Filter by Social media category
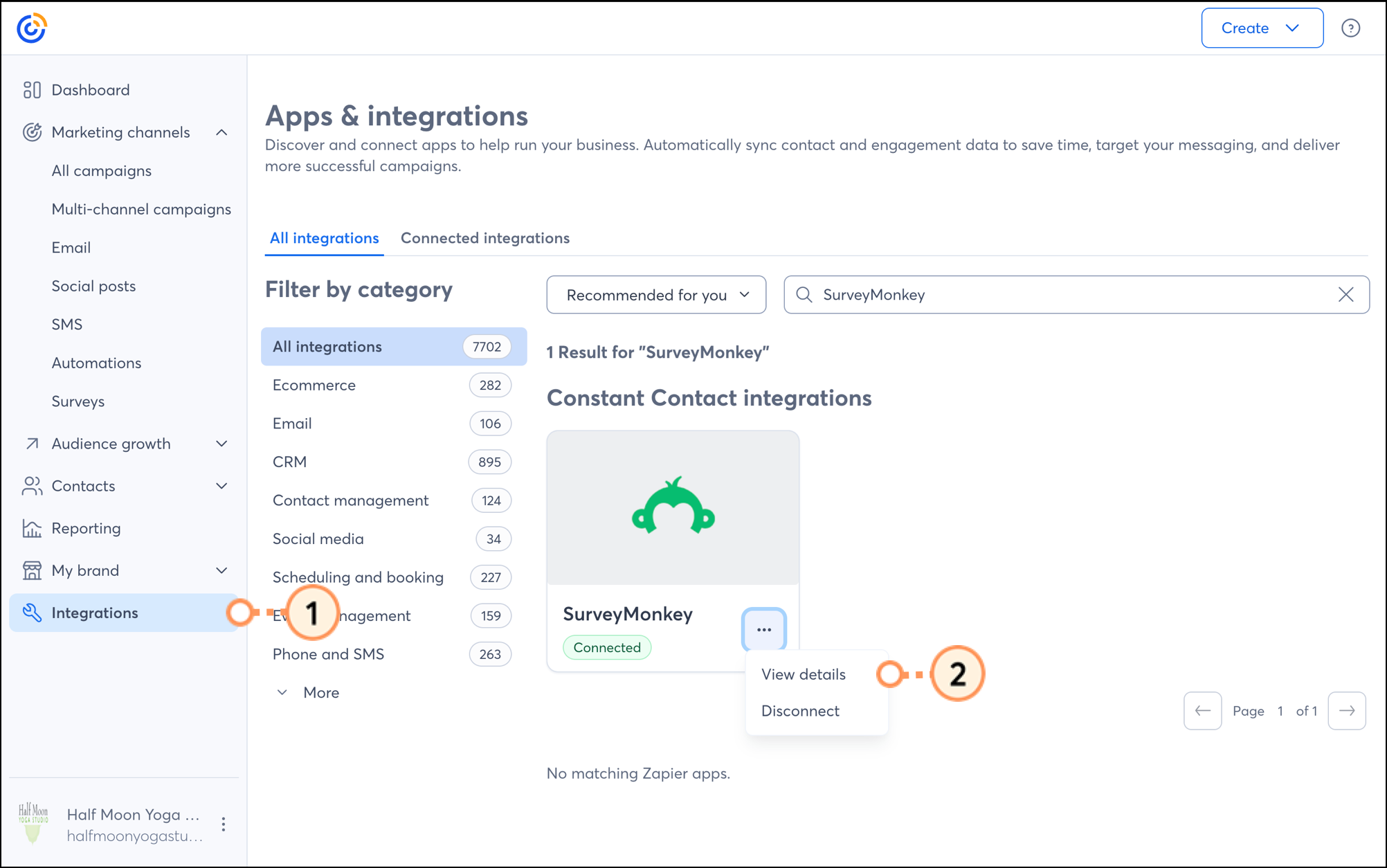Viewport: 1387px width, 868px height. [392, 539]
